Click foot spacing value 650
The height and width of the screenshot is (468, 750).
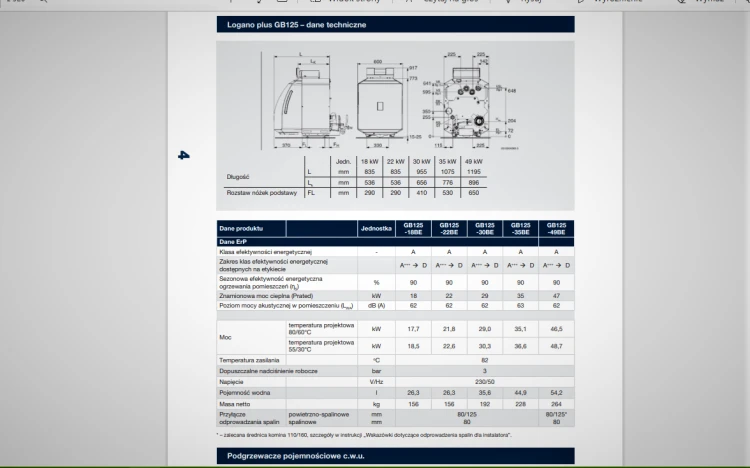click(474, 193)
